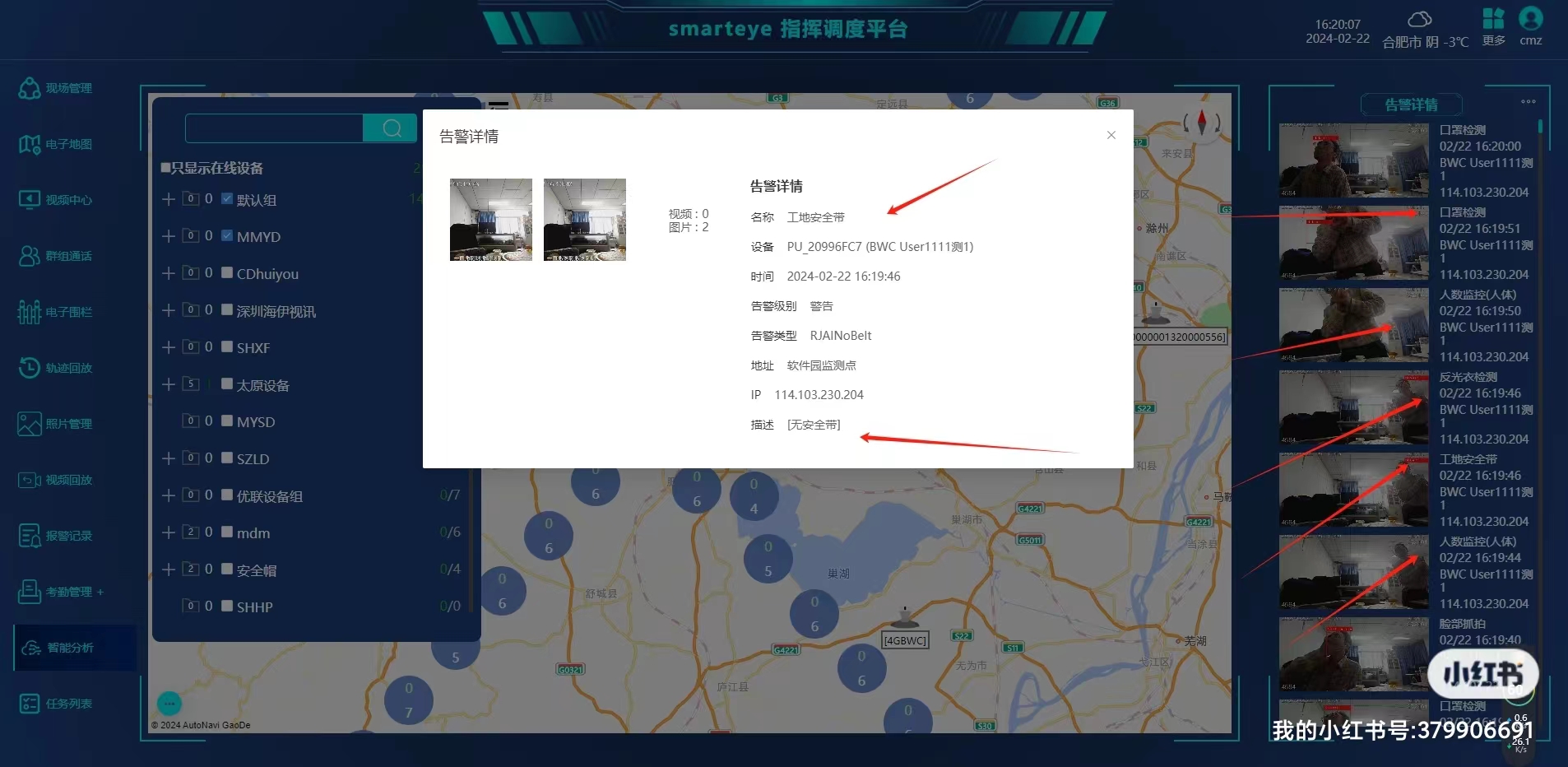Open the 轨迹回放 track playback icon
1568x767 pixels.
pos(30,368)
